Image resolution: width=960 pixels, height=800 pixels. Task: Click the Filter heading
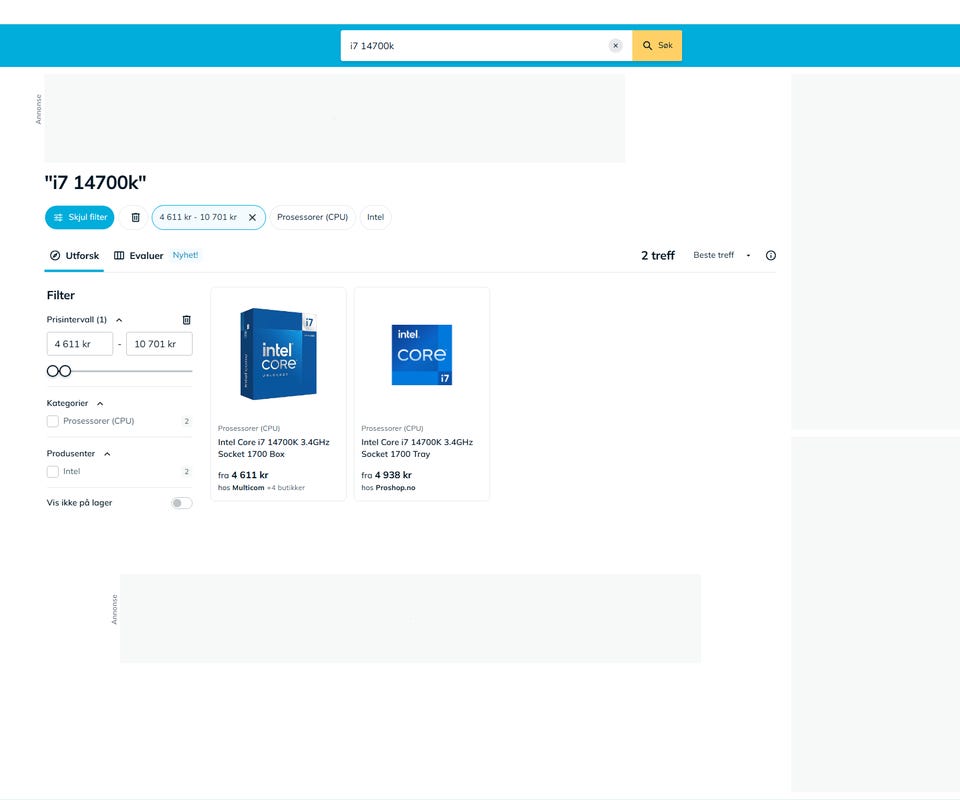(x=61, y=295)
